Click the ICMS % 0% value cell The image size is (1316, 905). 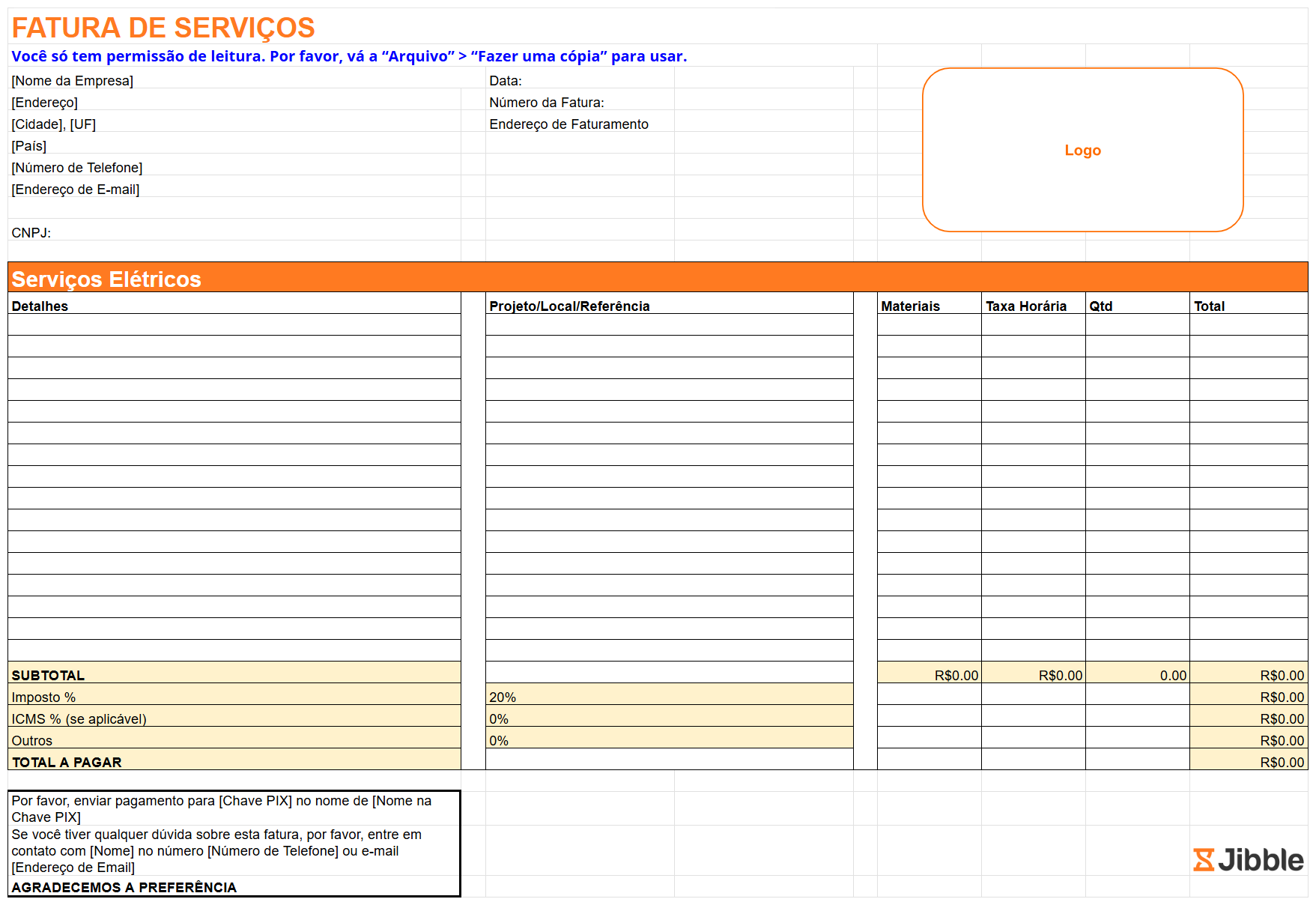[668, 718]
